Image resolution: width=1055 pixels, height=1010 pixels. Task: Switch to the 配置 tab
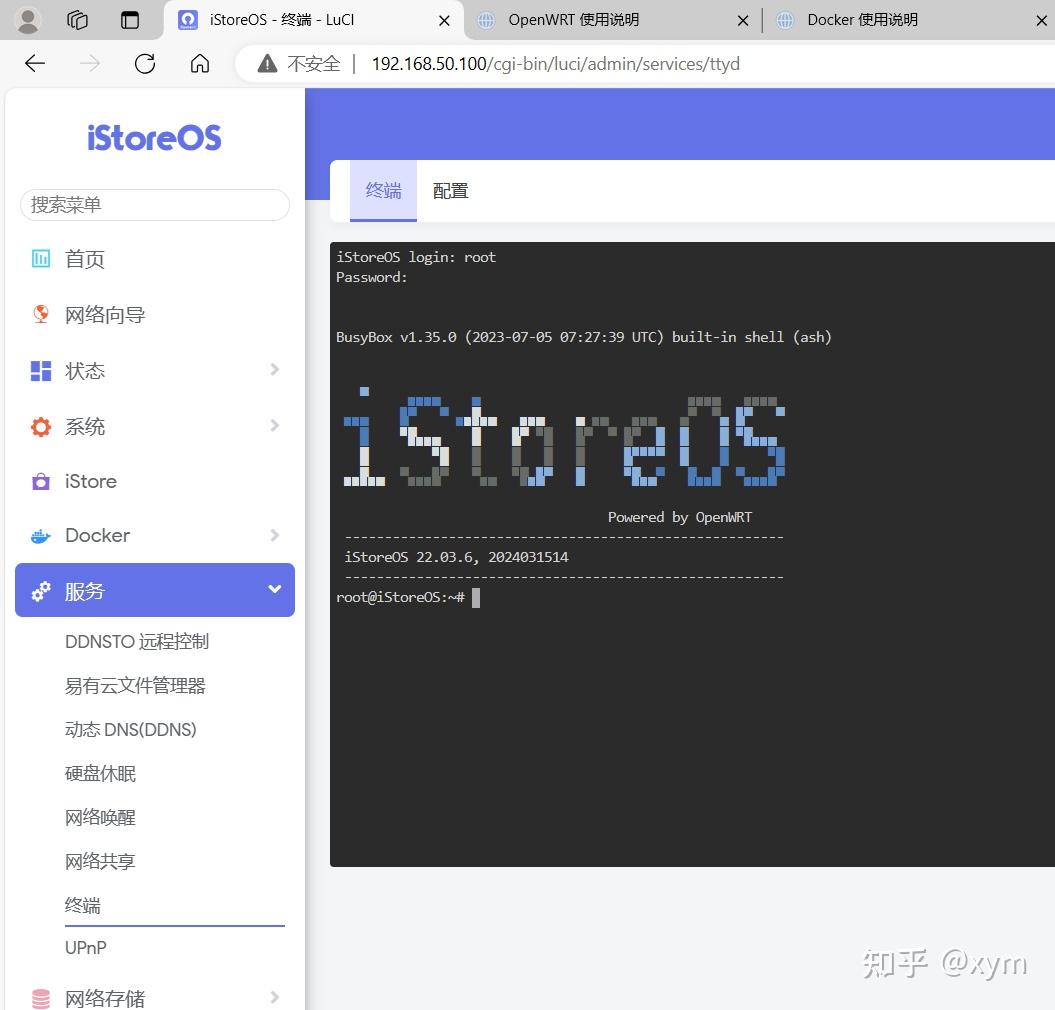(x=449, y=190)
